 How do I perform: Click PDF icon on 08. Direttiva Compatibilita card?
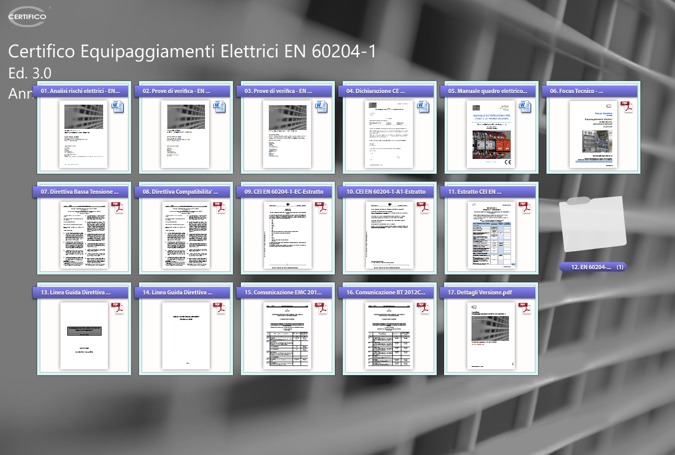point(219,208)
